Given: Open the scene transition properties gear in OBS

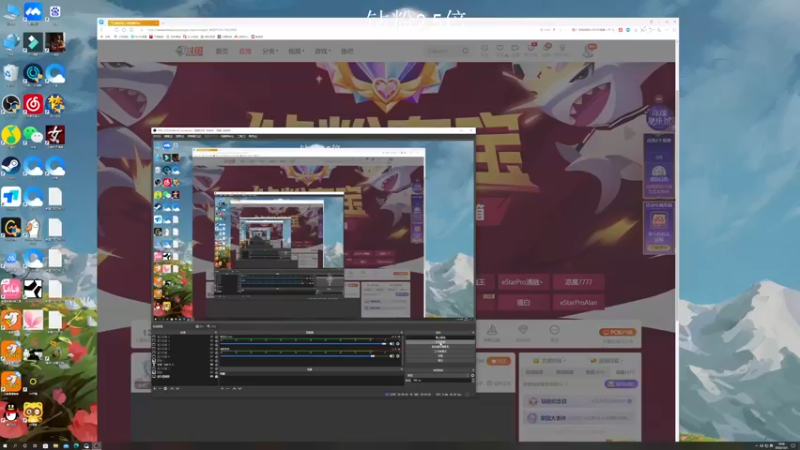Looking at the screenshot, I should pyautogui.click(x=472, y=376).
